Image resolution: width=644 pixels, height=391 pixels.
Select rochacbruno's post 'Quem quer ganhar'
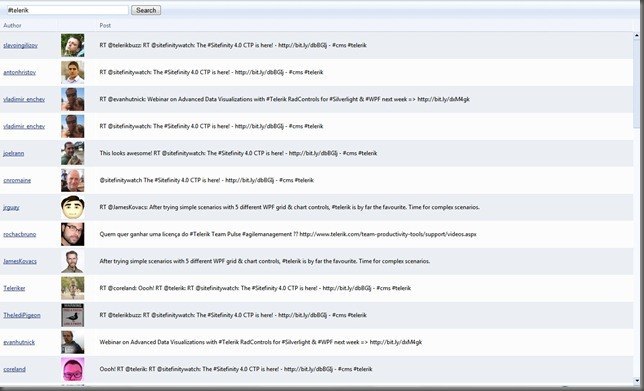[x=288, y=234]
